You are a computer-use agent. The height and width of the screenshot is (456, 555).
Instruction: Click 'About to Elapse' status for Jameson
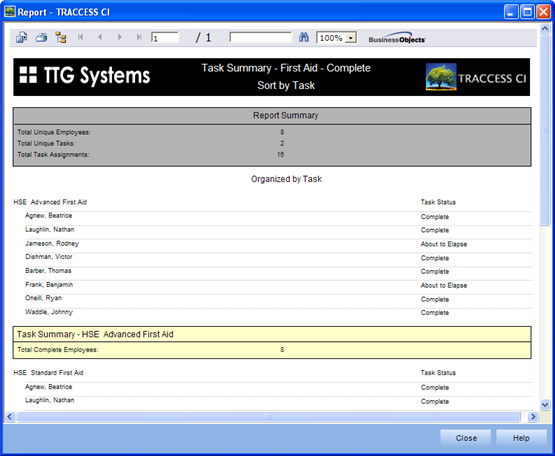444,244
